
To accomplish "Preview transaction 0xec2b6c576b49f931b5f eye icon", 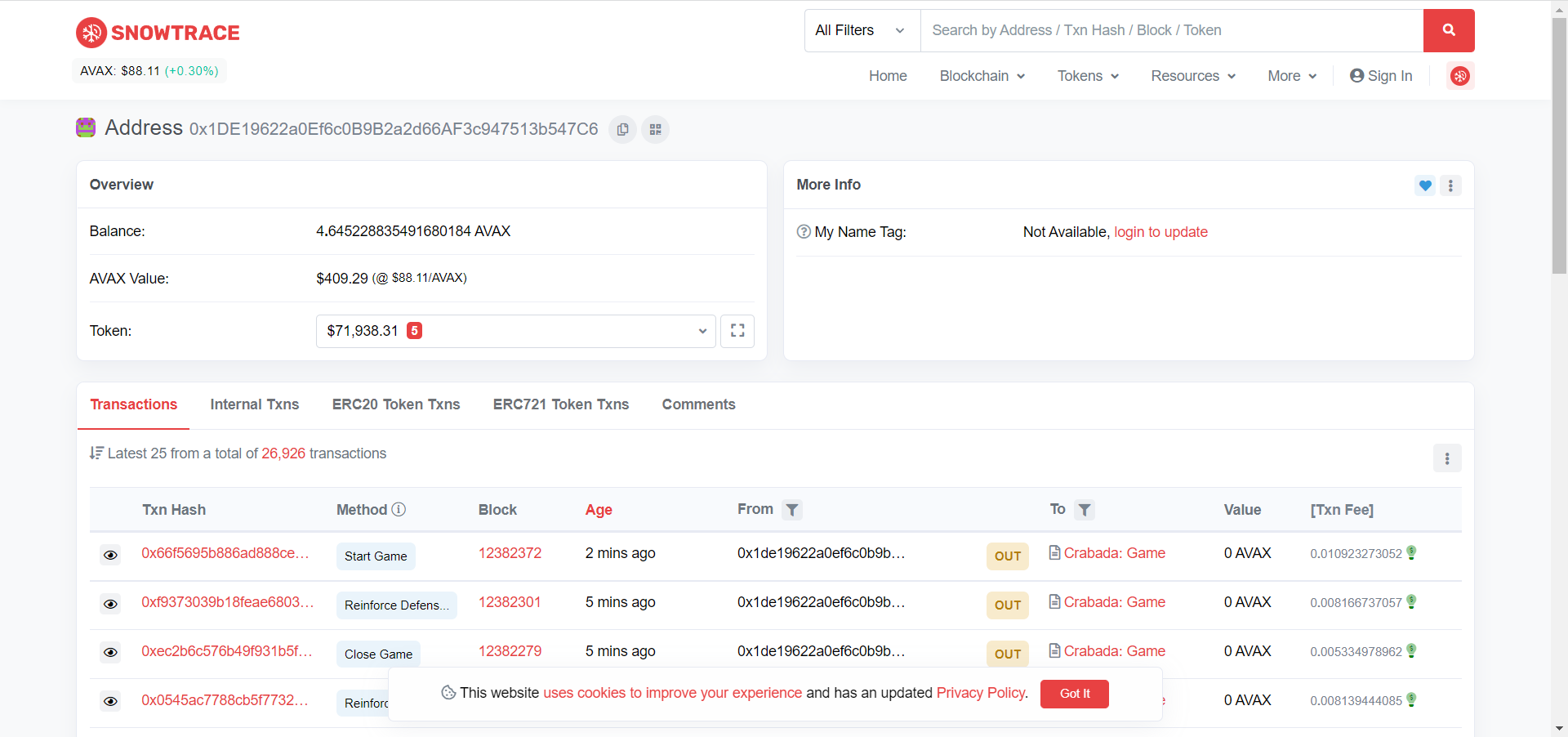I will [x=110, y=653].
